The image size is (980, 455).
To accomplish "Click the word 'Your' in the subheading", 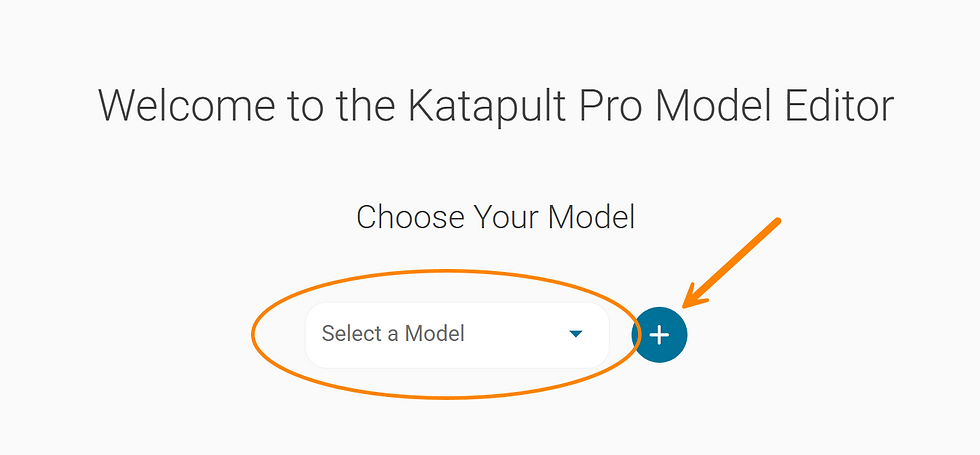I will tap(506, 218).
